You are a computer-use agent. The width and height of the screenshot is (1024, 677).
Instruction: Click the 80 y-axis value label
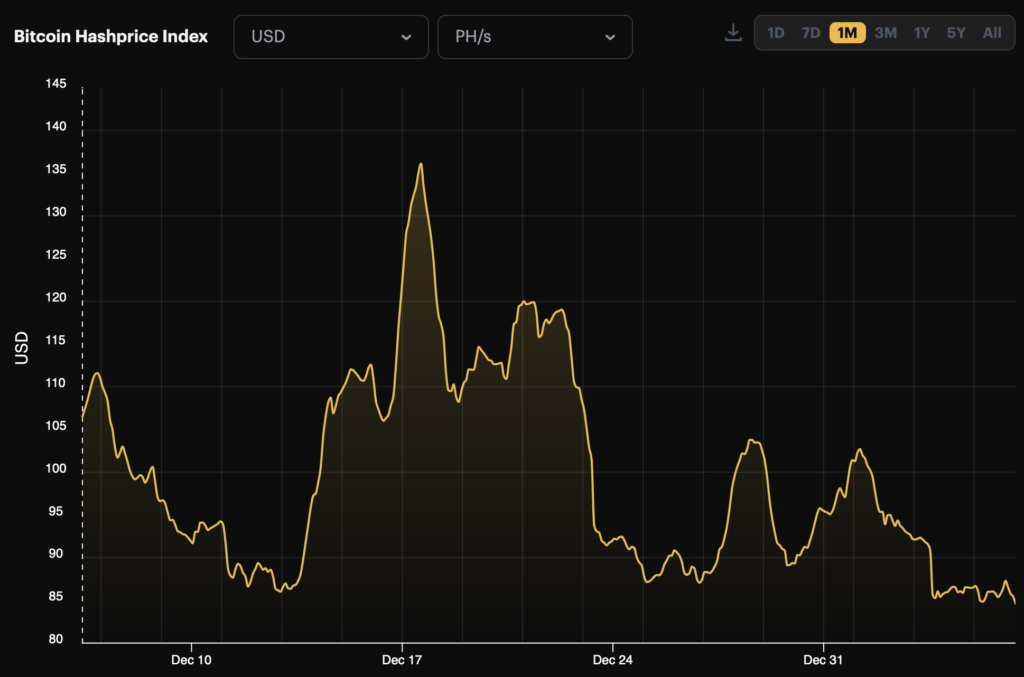tap(56, 640)
